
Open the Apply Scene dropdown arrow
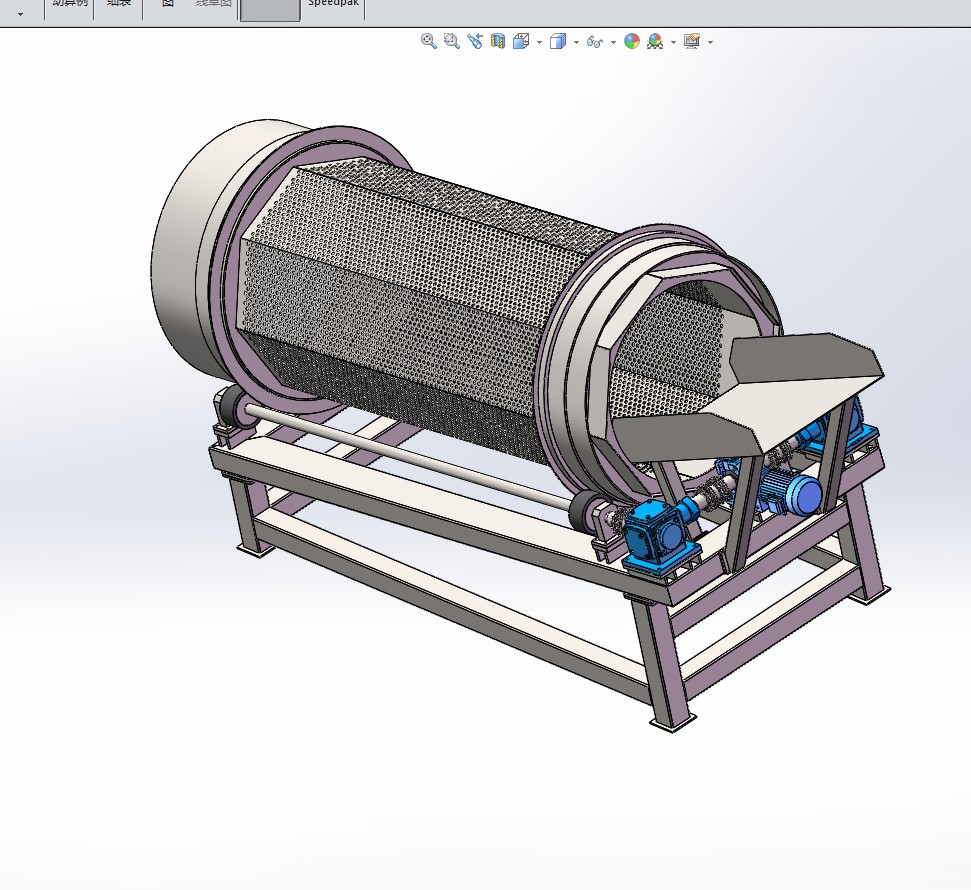pos(673,43)
